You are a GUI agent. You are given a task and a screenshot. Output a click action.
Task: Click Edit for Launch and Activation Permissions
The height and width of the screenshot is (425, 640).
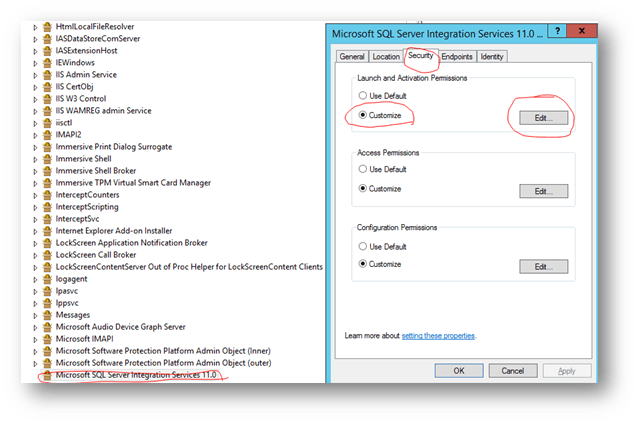[x=543, y=117]
